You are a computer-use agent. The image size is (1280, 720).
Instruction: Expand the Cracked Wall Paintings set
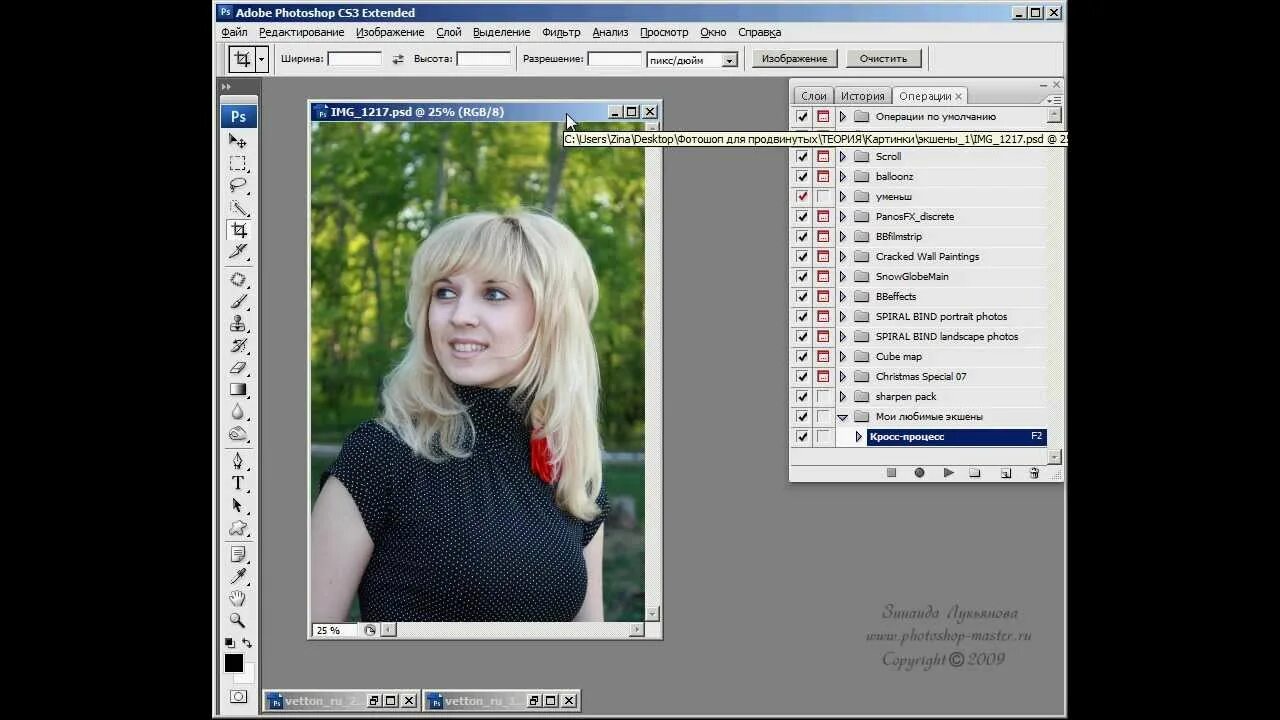click(842, 256)
